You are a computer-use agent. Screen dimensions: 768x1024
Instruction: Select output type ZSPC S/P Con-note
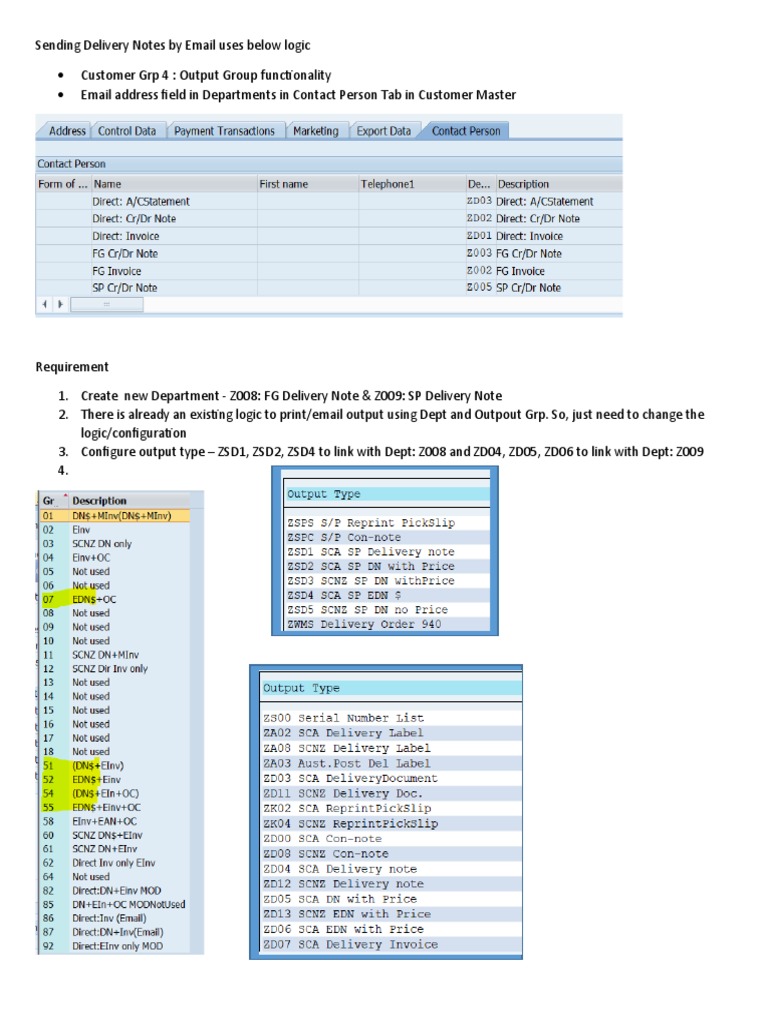point(387,537)
